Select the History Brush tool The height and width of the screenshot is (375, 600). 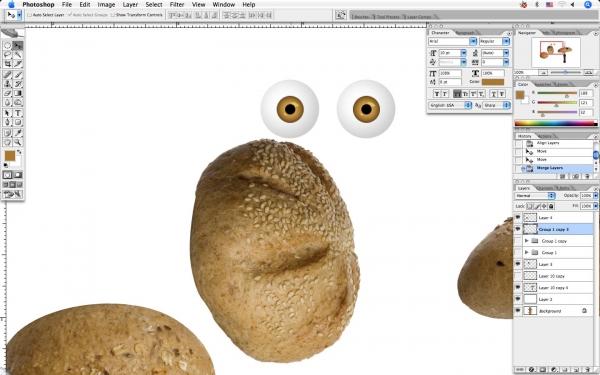coord(18,84)
